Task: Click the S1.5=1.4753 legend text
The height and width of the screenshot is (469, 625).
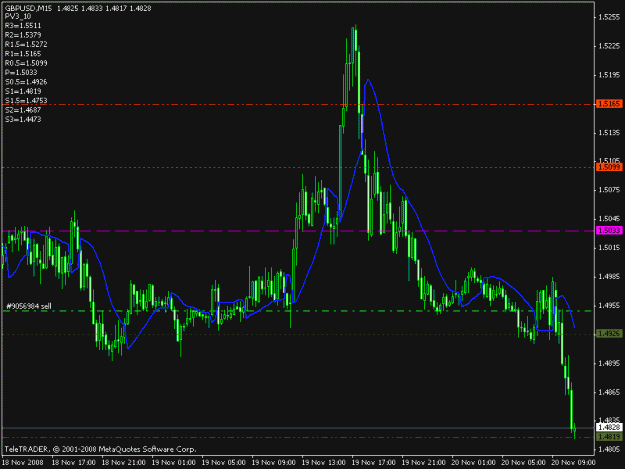Action: point(26,100)
